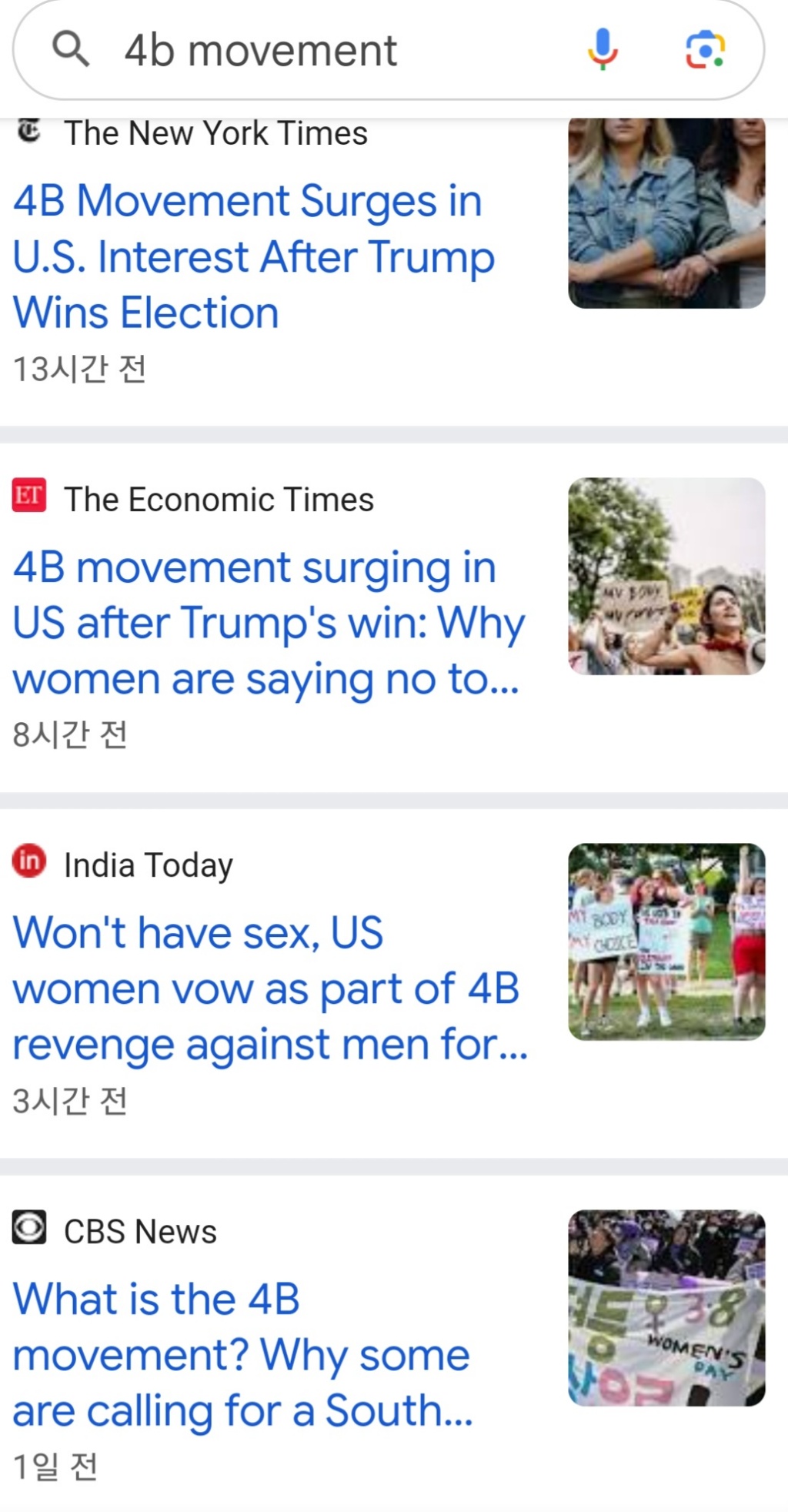788x1512 pixels.
Task: Open India Today's 4B revenge article
Action: [269, 988]
